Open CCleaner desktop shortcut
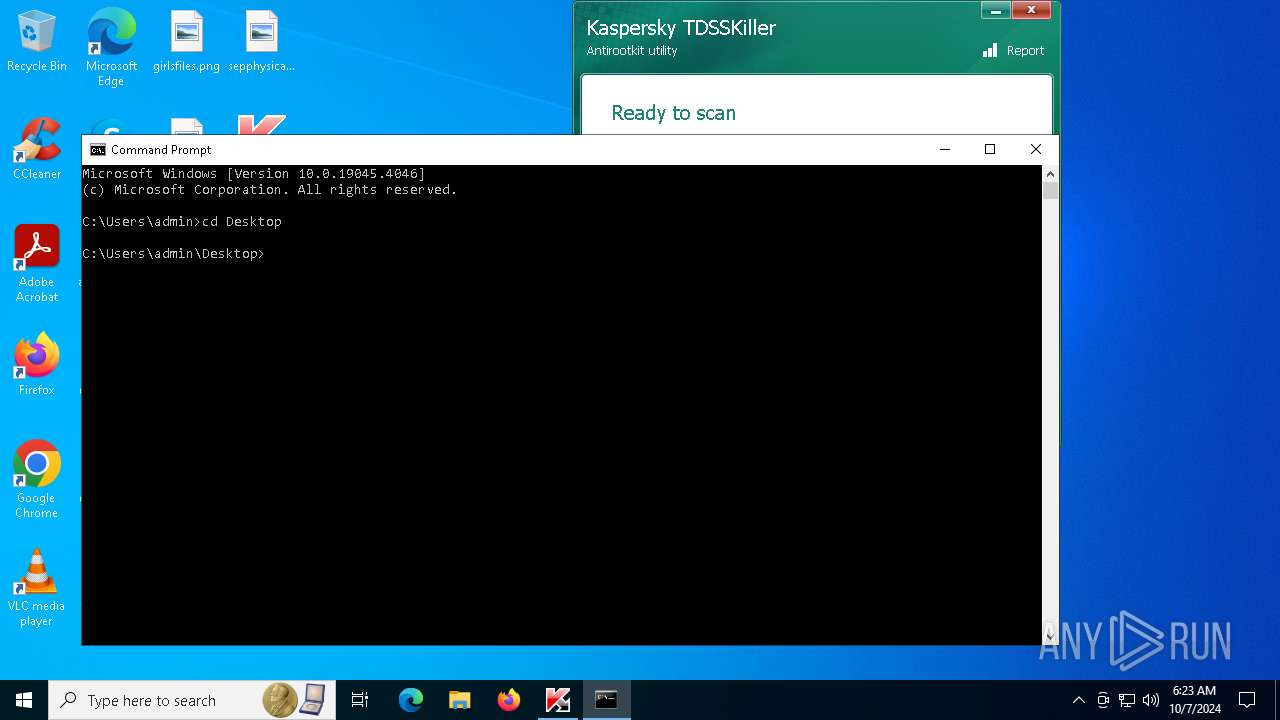 (x=37, y=150)
